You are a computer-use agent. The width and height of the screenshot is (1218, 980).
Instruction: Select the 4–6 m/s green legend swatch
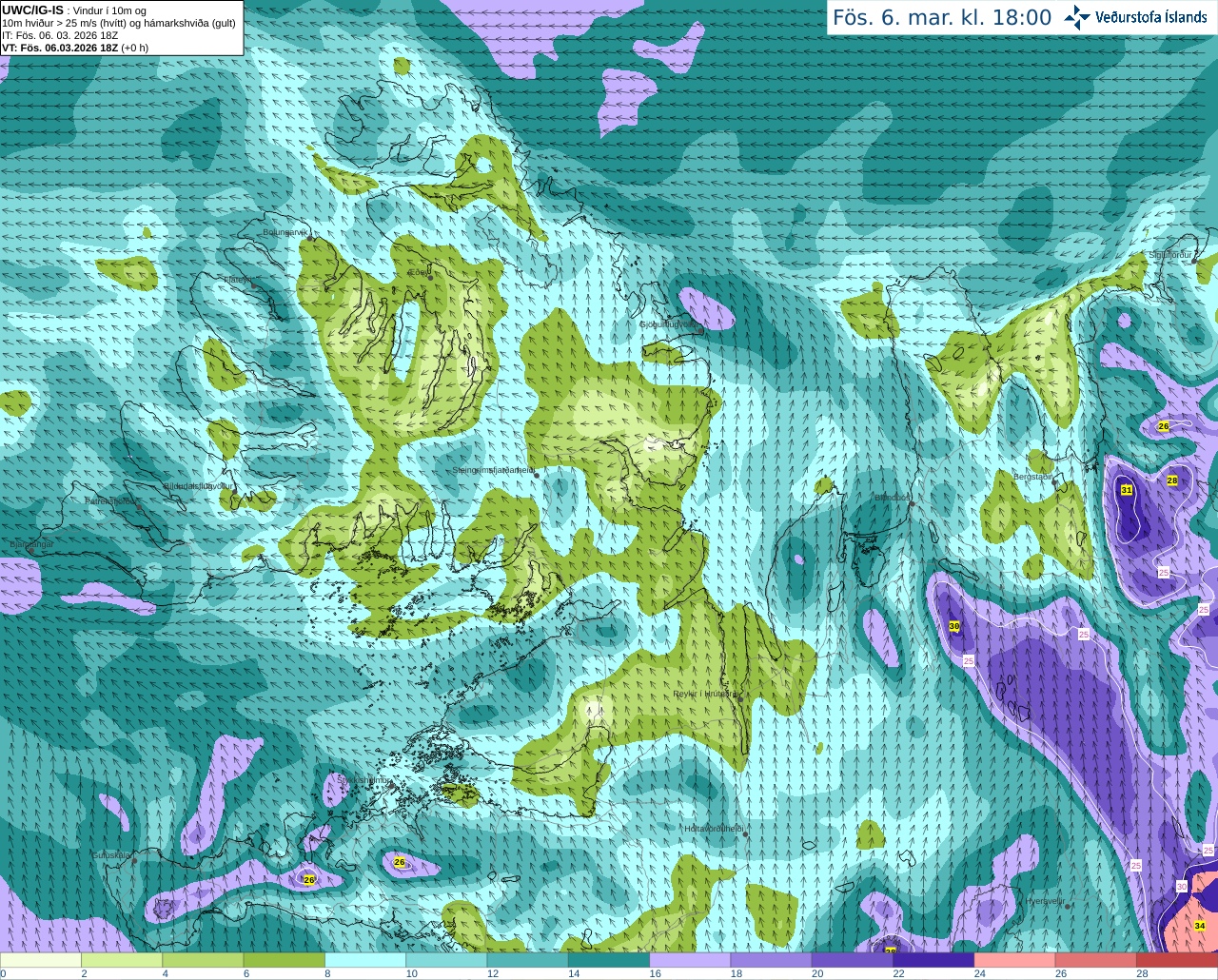coord(203,960)
